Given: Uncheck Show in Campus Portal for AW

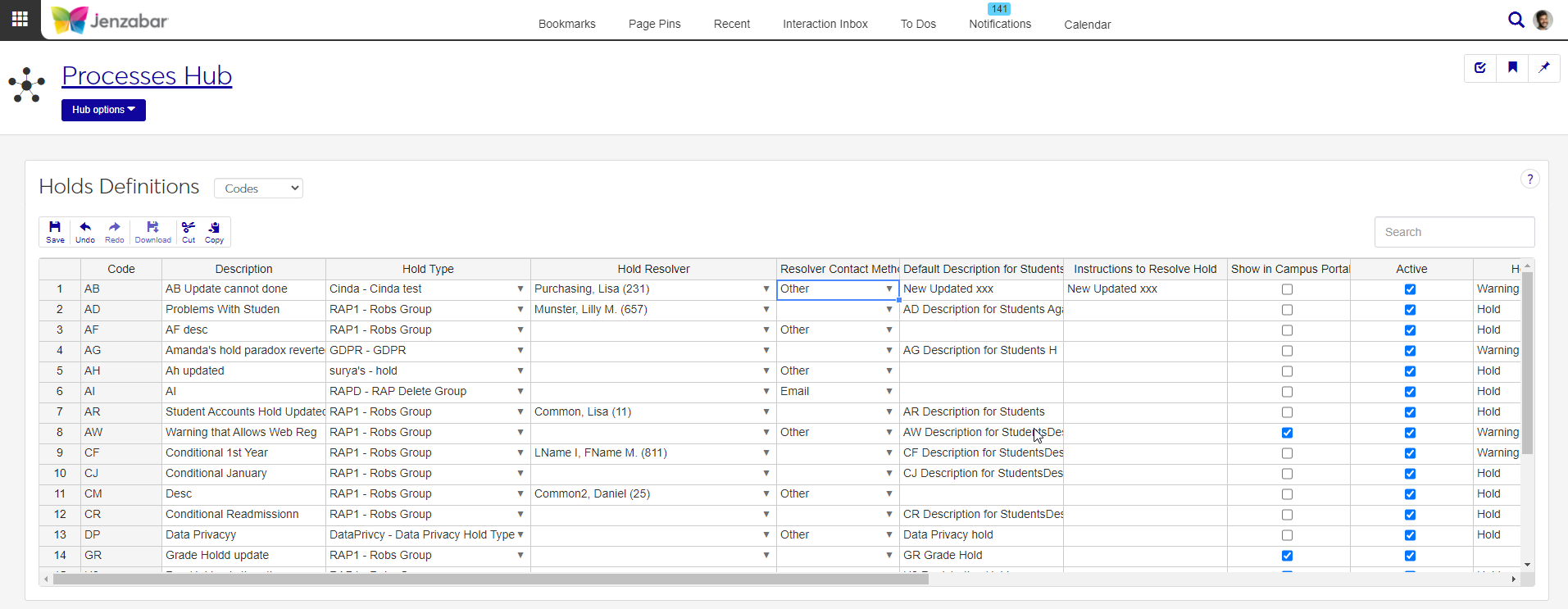Looking at the screenshot, I should coord(1287,433).
